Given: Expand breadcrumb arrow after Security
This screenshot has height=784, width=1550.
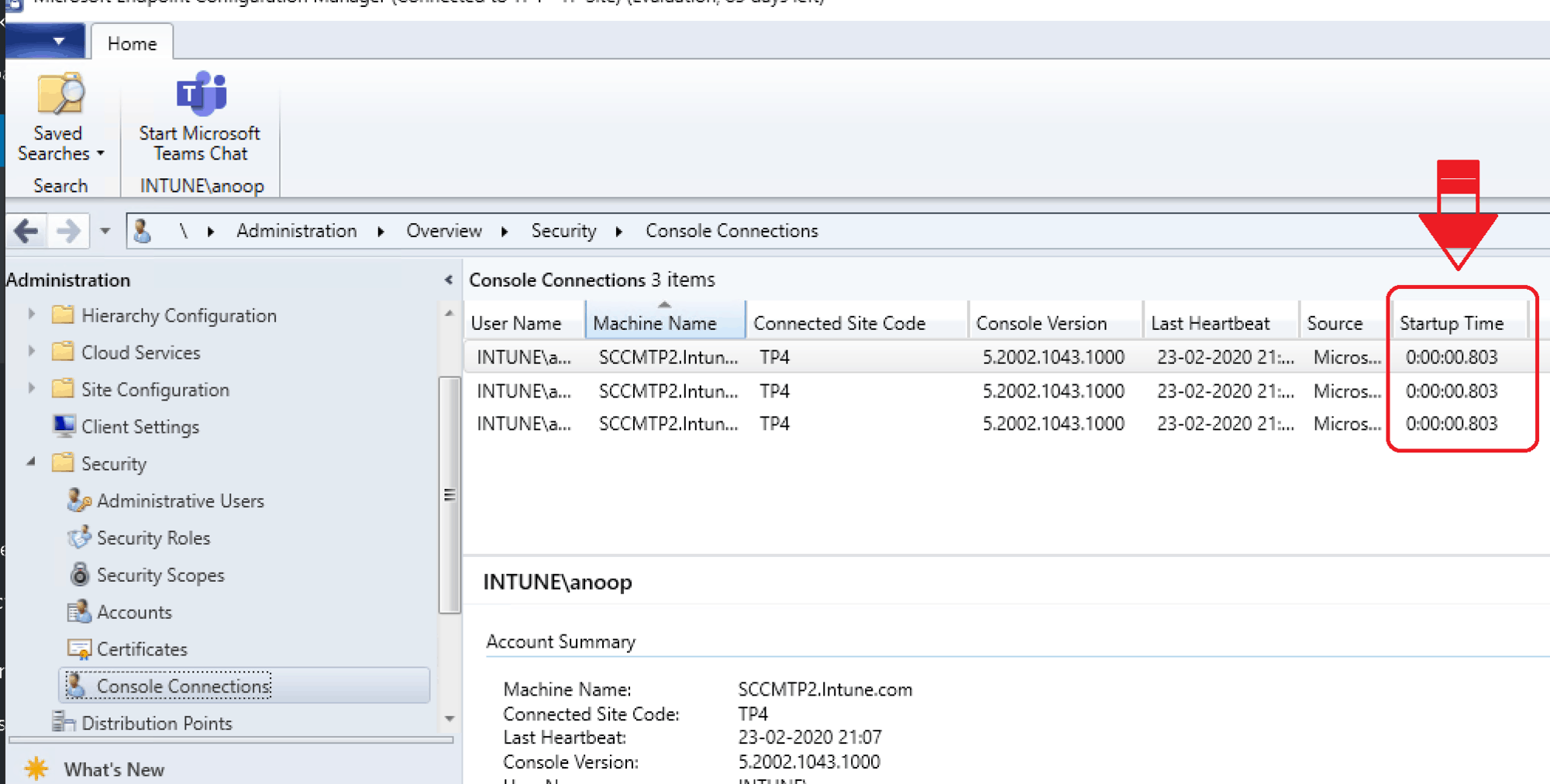Looking at the screenshot, I should click(x=619, y=232).
